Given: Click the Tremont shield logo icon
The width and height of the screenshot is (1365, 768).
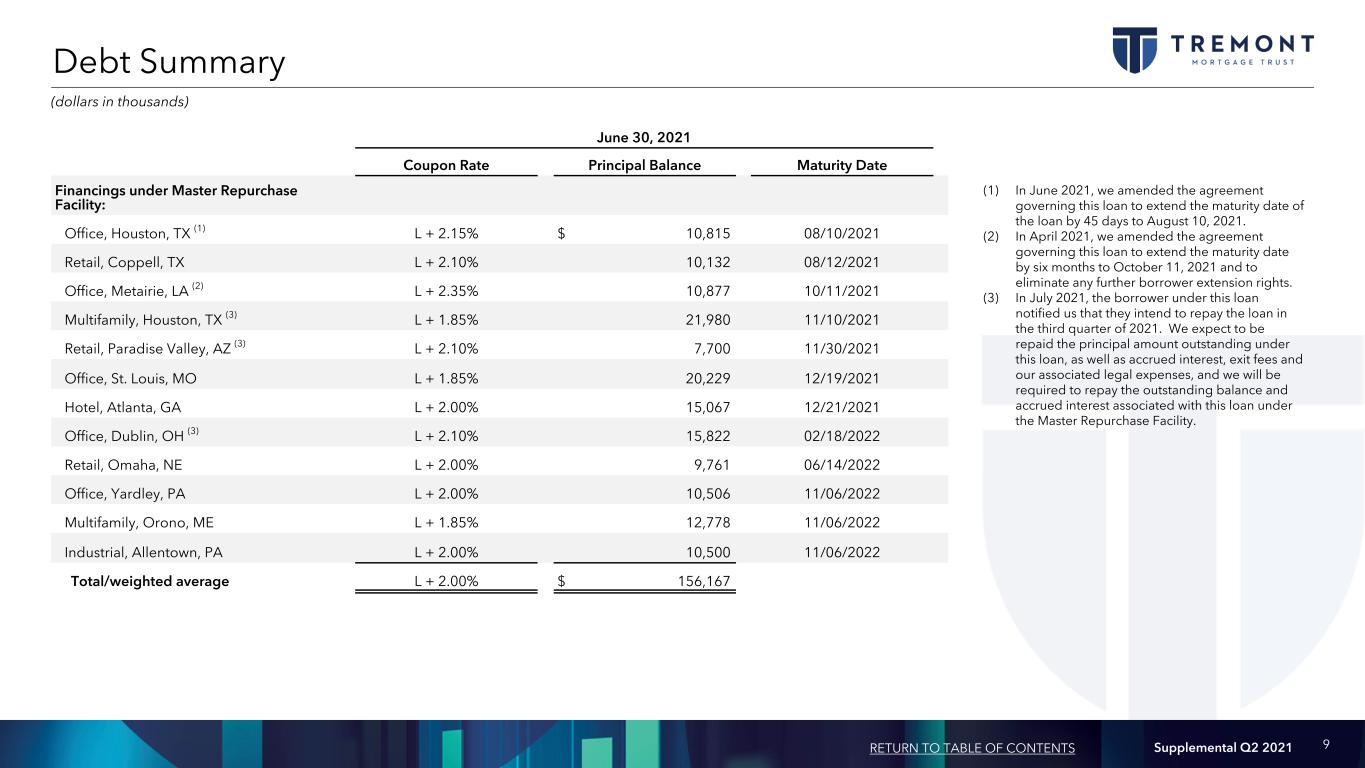Looking at the screenshot, I should 1135,50.
